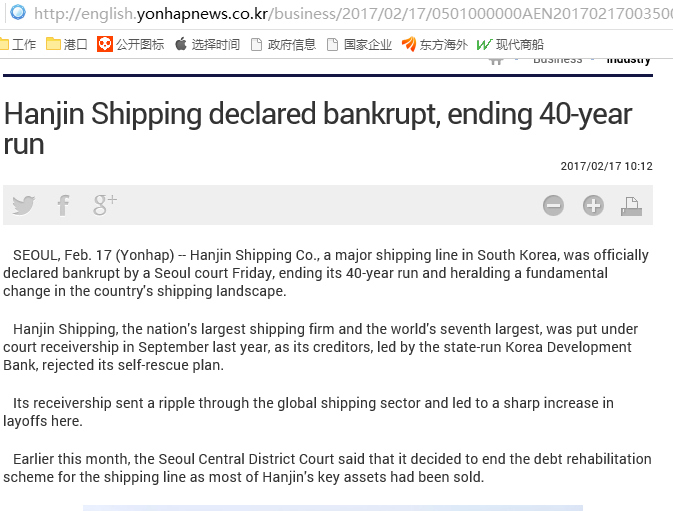Screen dimensions: 673x511
Task: Open the 国家企业 bookmark
Action: (x=359, y=44)
